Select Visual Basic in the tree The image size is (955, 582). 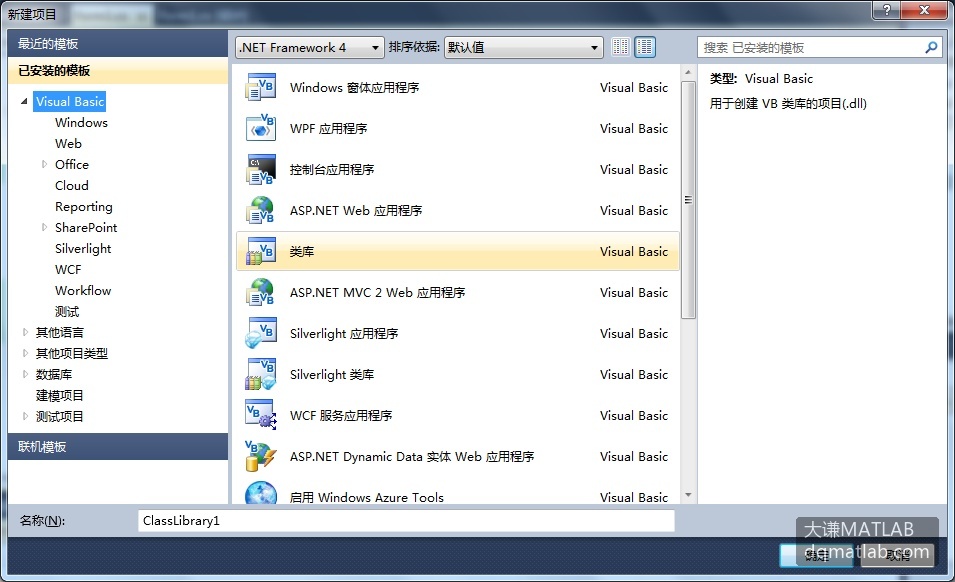coord(70,102)
